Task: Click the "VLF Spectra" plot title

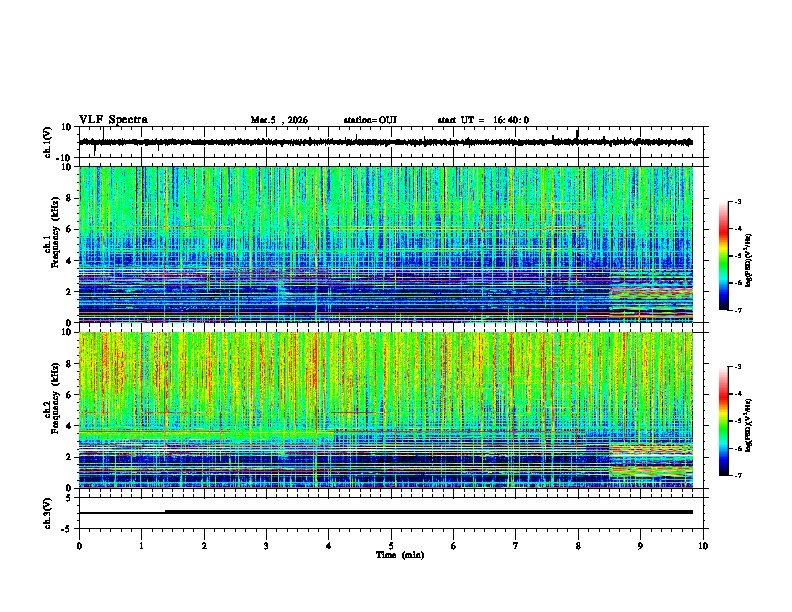Action: [113, 120]
